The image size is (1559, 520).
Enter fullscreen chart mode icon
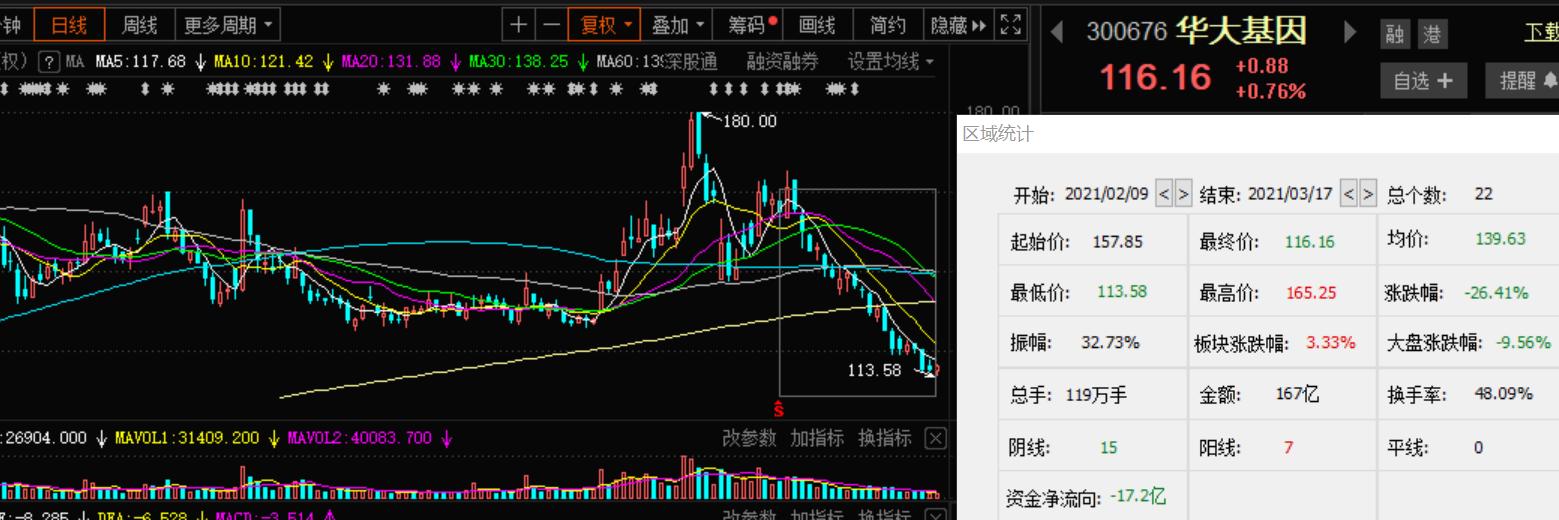tap(1011, 24)
